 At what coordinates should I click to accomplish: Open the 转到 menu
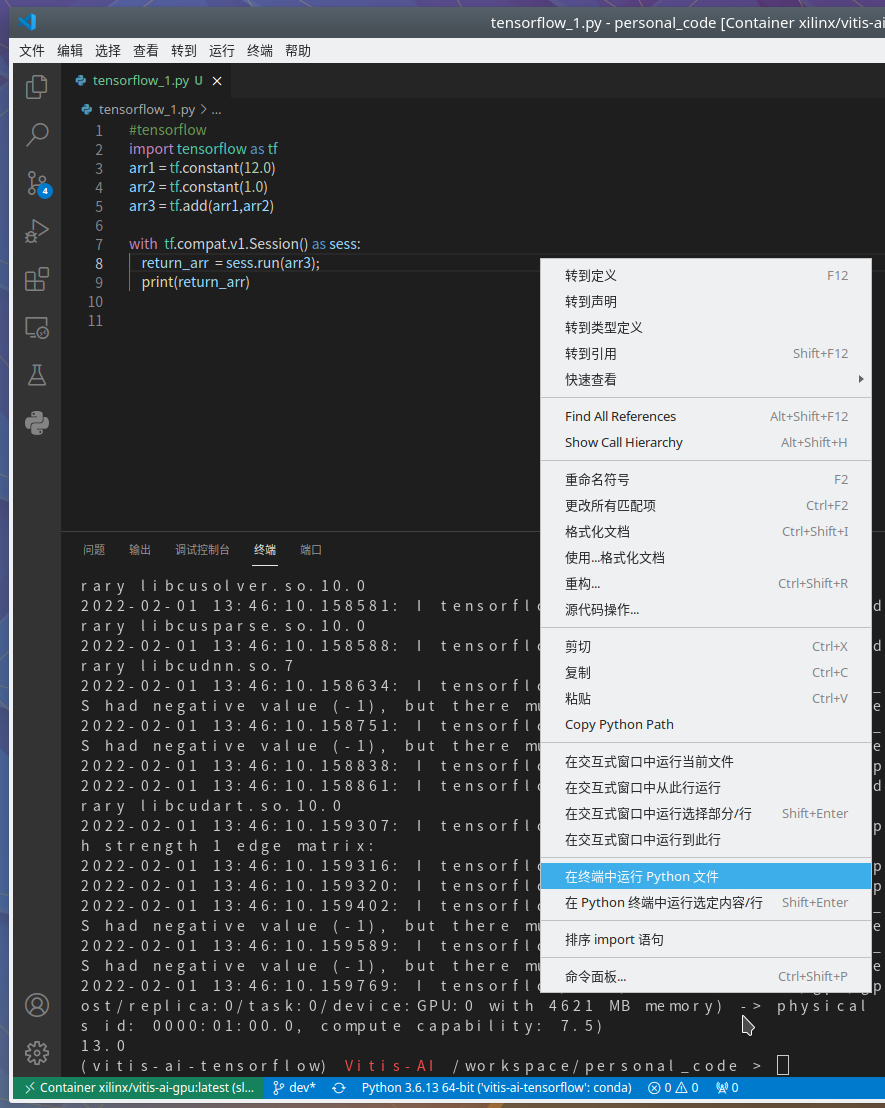coord(184,51)
